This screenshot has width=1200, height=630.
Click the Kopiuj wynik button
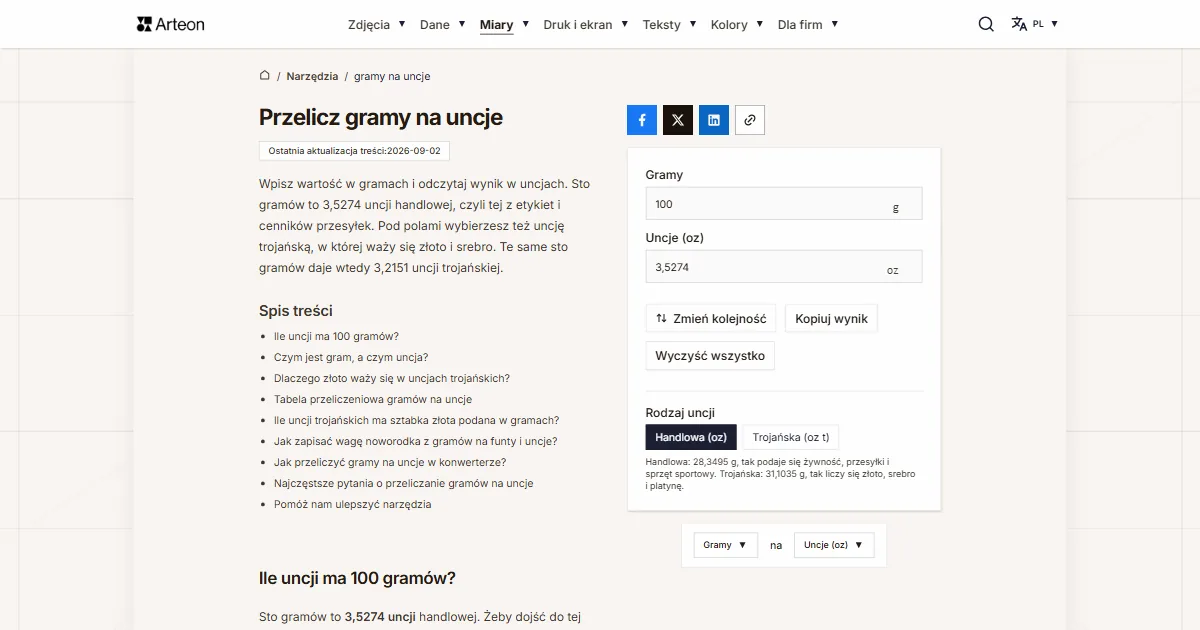pos(831,319)
